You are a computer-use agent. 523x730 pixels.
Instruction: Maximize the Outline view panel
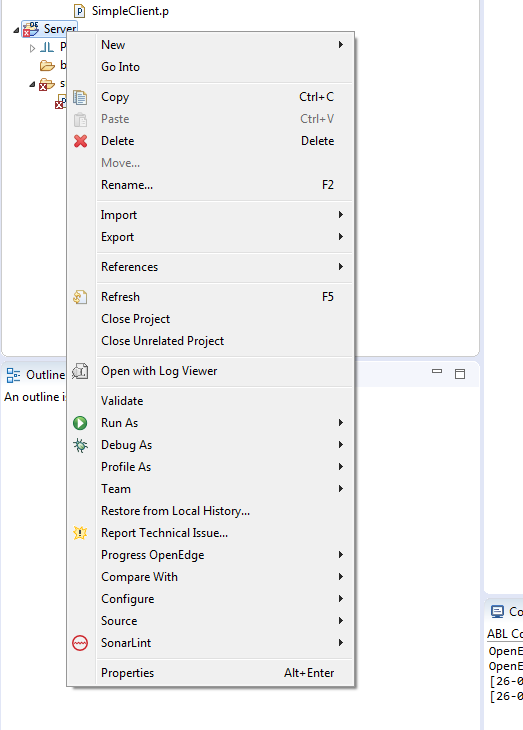[x=460, y=374]
